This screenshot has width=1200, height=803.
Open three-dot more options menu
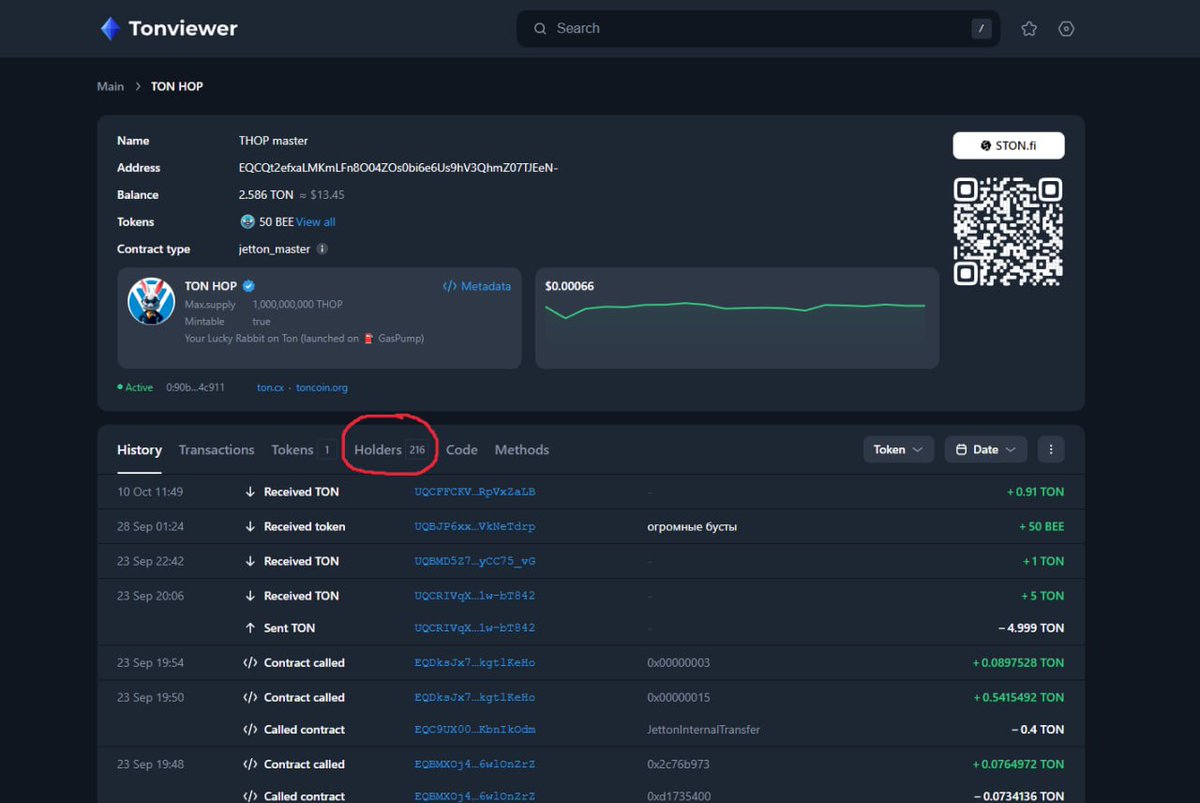point(1051,450)
